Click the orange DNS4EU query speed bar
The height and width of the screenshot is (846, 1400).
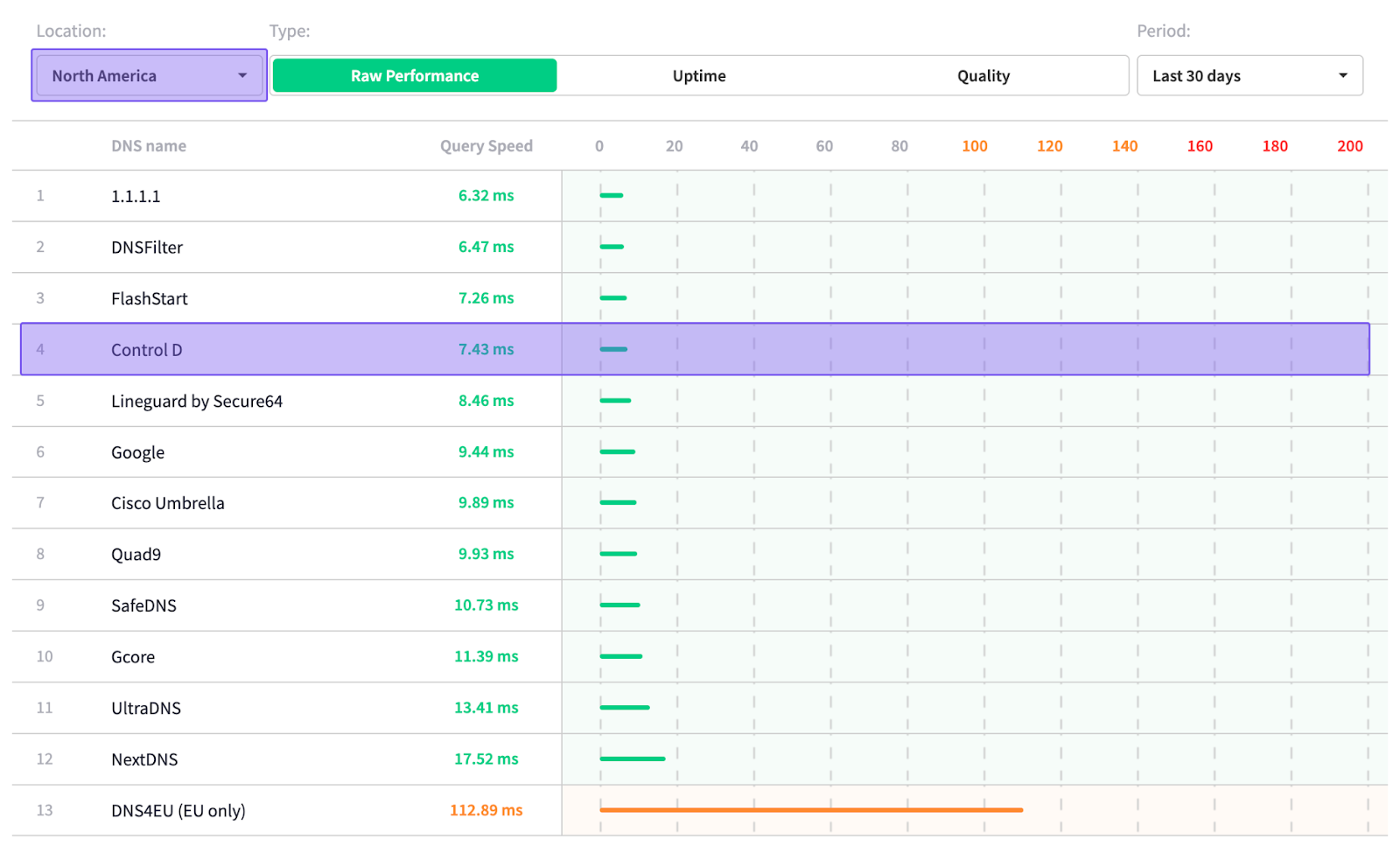(x=810, y=810)
